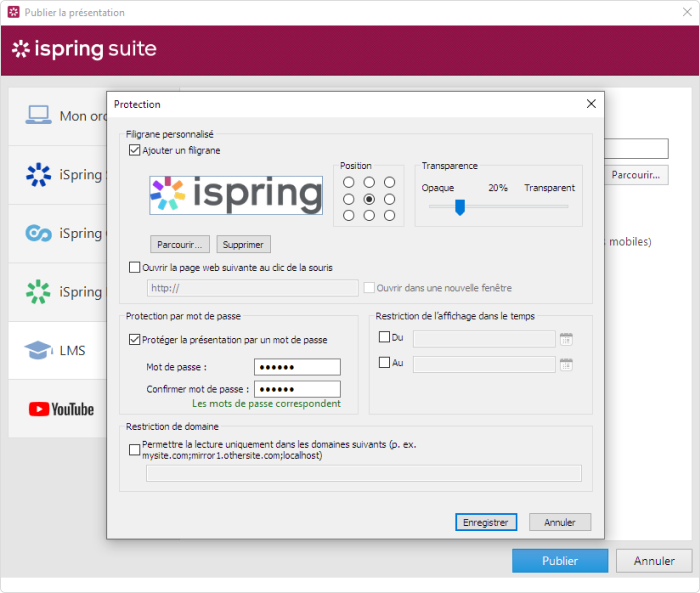The width and height of the screenshot is (700, 593).
Task: Select top-right watermark position
Action: click(x=389, y=182)
